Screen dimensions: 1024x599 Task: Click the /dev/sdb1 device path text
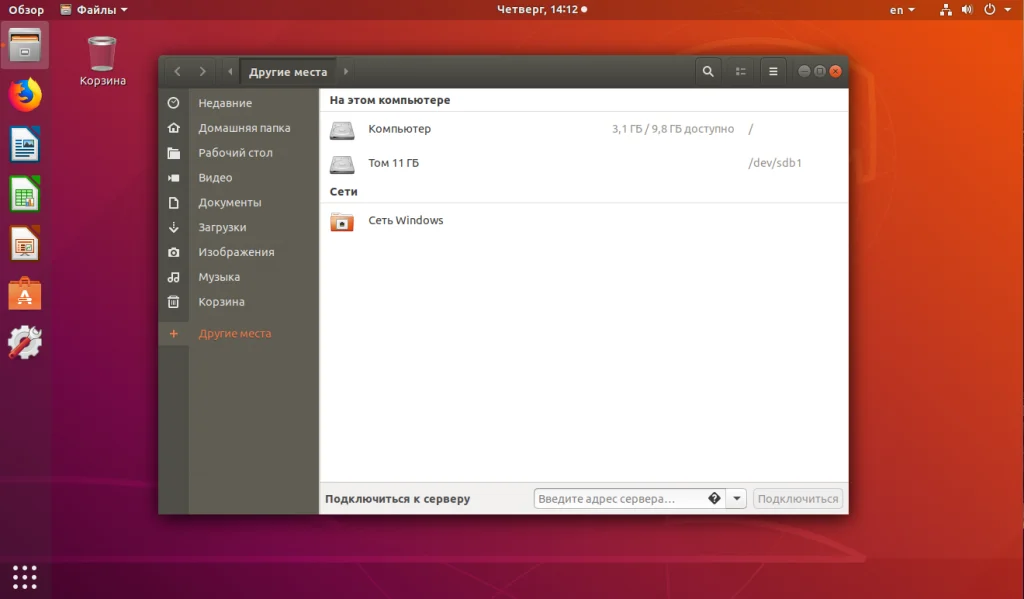[x=775, y=163]
